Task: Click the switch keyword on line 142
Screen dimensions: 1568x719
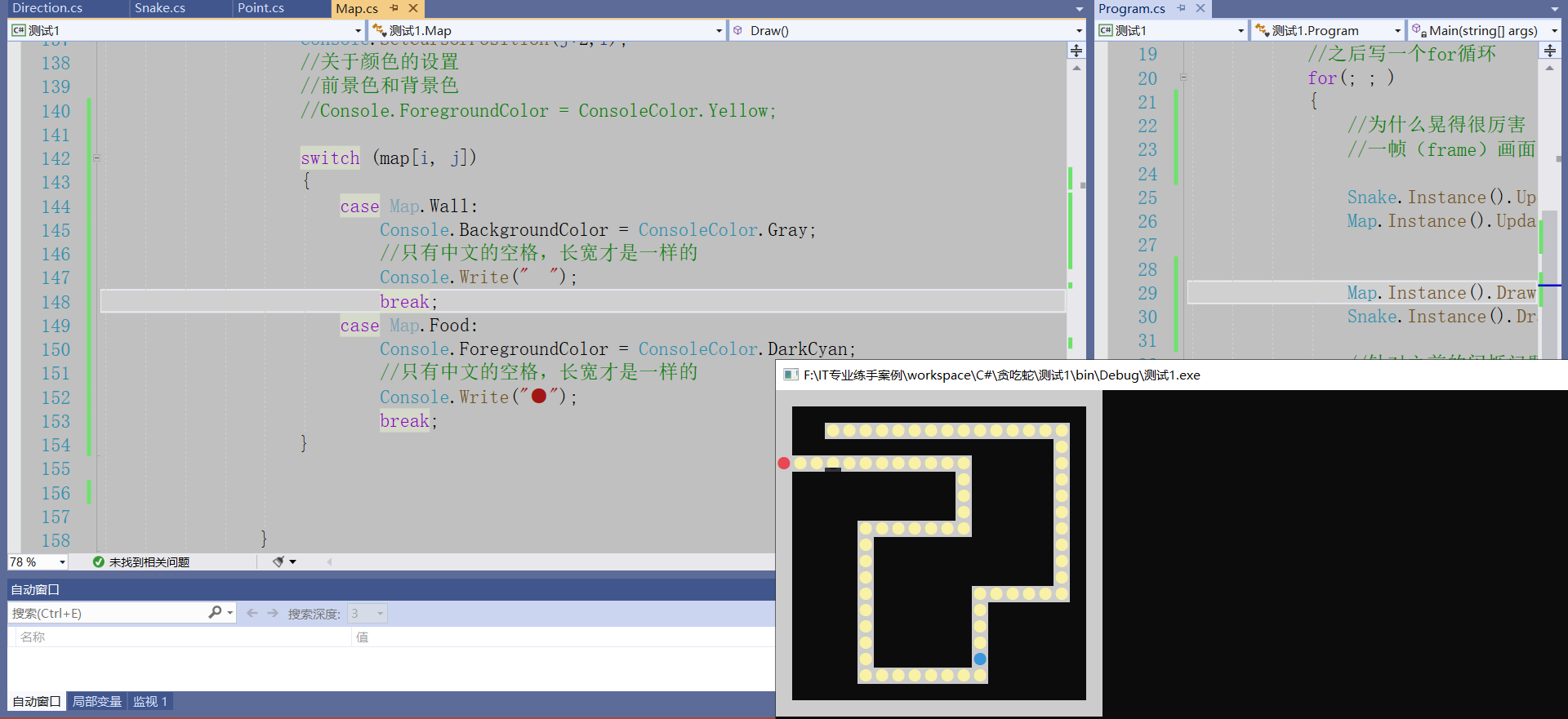Action: tap(330, 158)
